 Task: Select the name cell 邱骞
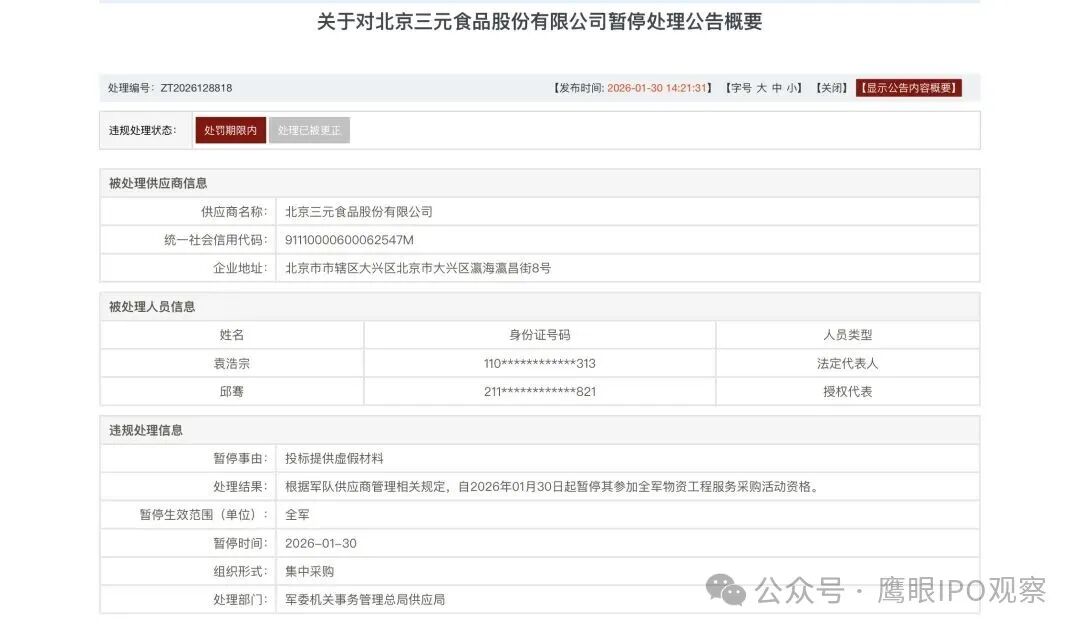coord(231,392)
